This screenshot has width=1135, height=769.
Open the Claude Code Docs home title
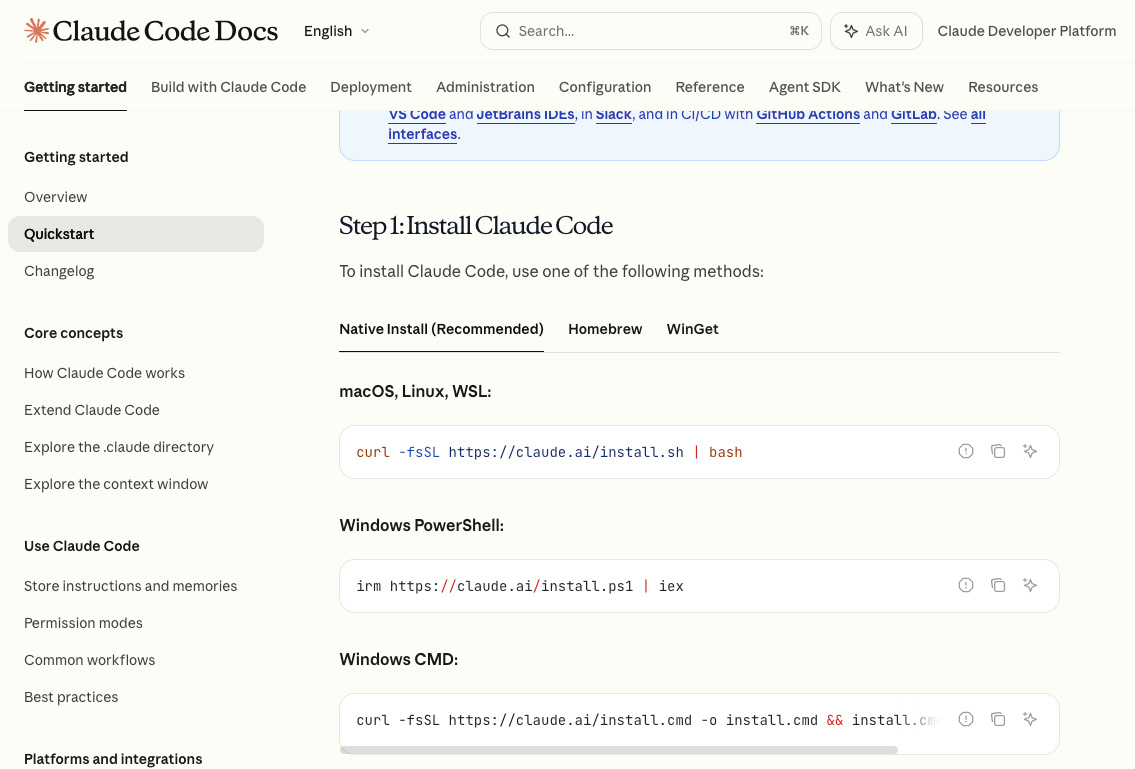(x=165, y=31)
